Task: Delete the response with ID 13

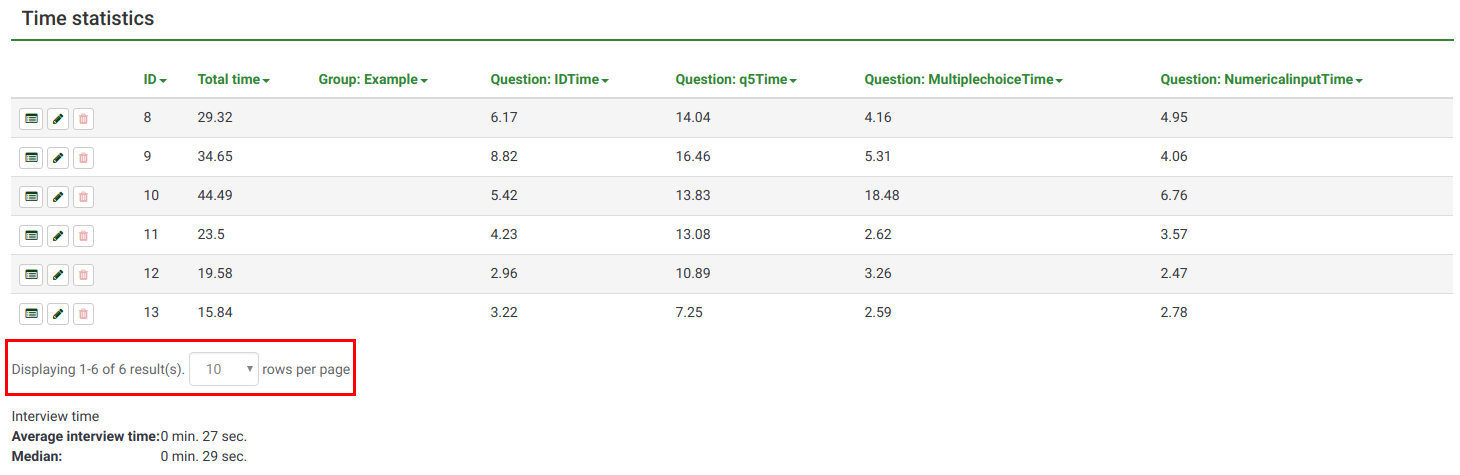Action: point(84,314)
